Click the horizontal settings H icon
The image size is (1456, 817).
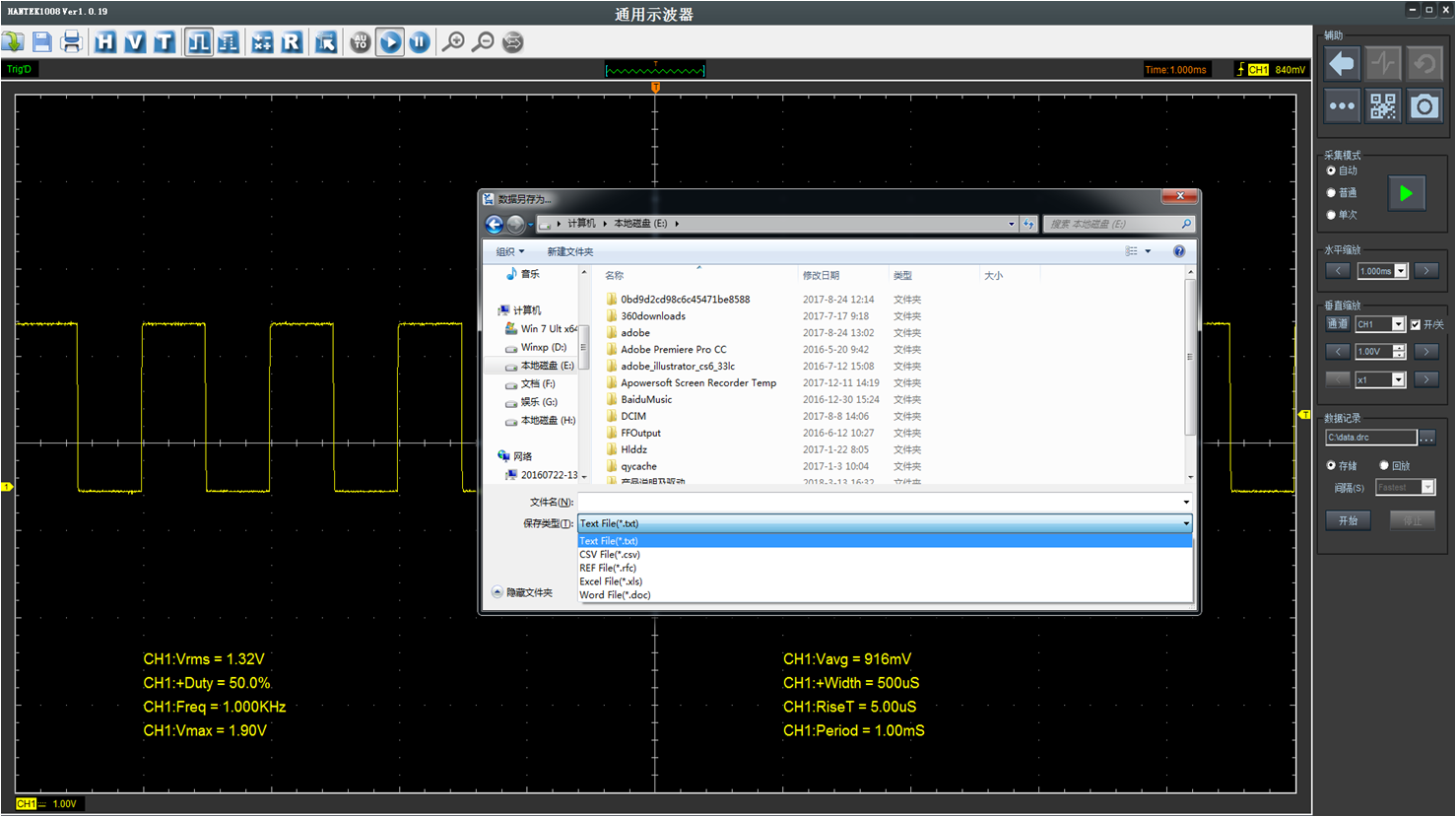pyautogui.click(x=105, y=42)
